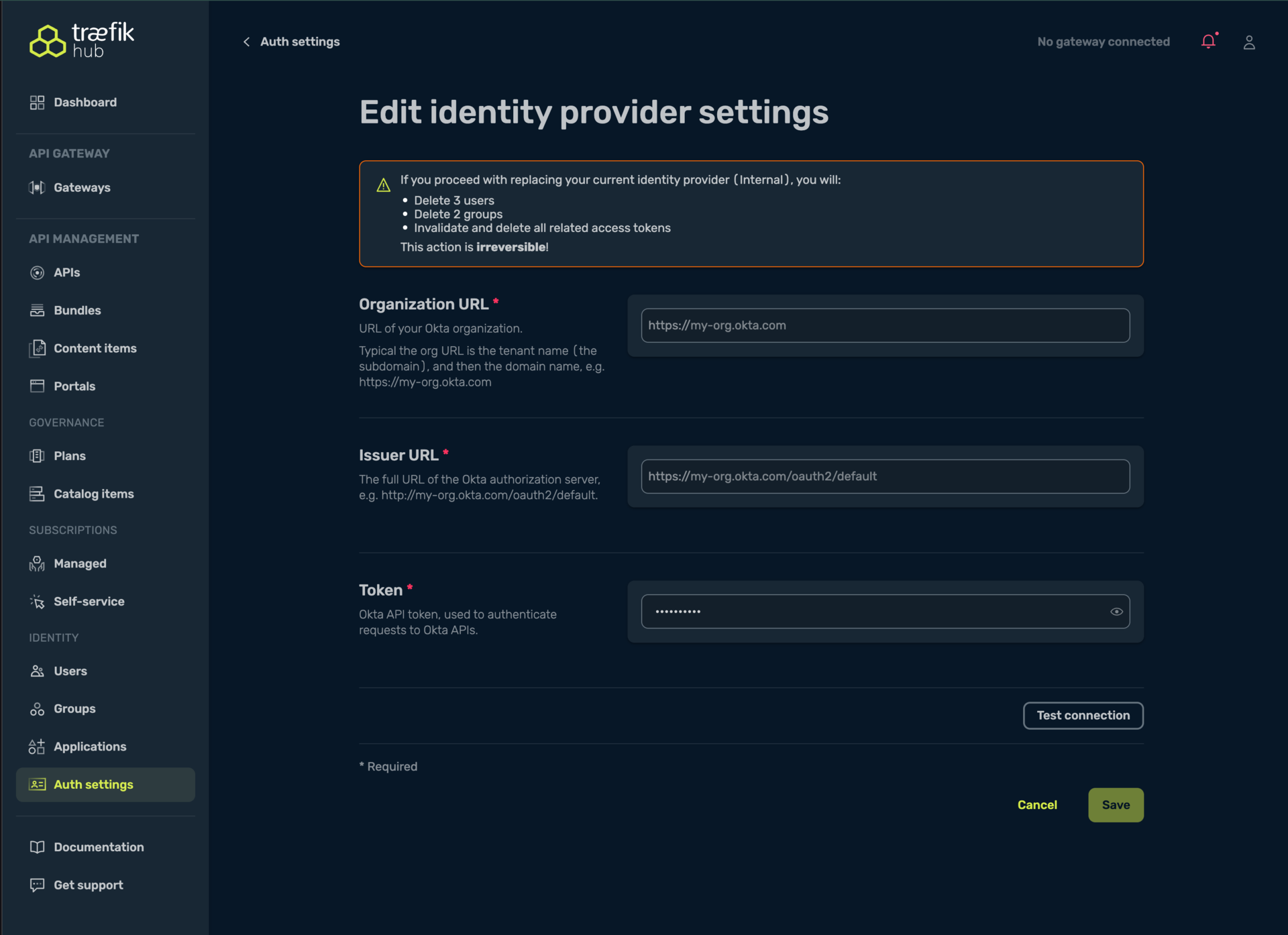This screenshot has height=935, width=1288.
Task: Click the 'Delete 3 users' warning line
Action: [454, 201]
